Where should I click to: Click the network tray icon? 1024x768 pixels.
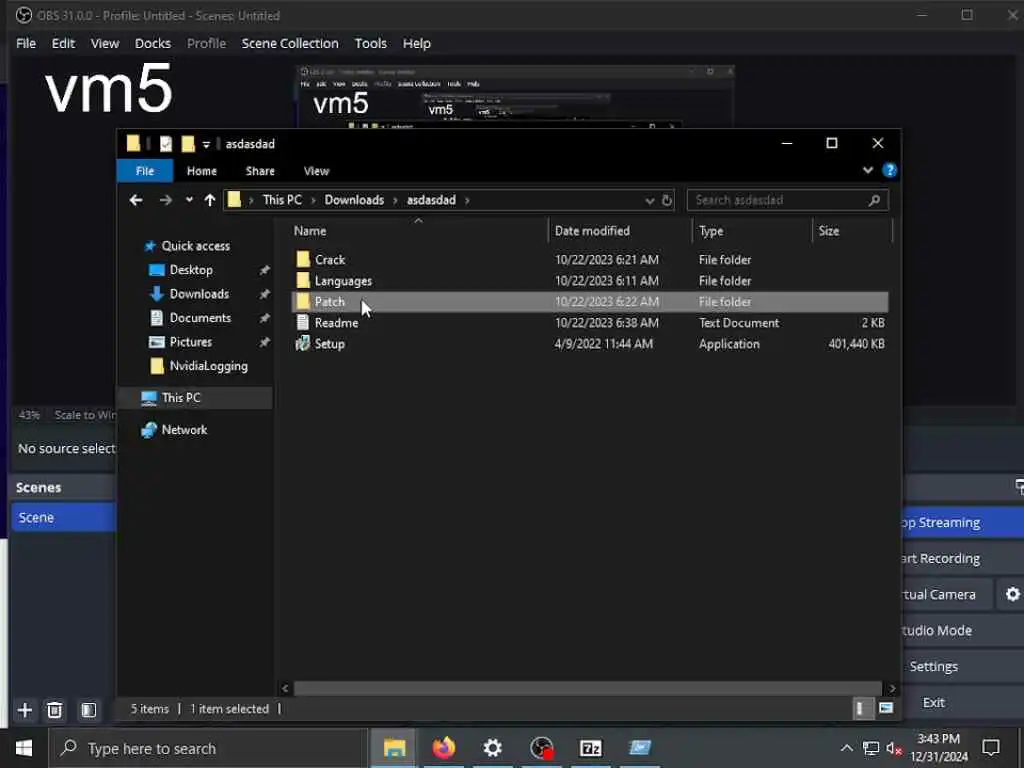[871, 748]
